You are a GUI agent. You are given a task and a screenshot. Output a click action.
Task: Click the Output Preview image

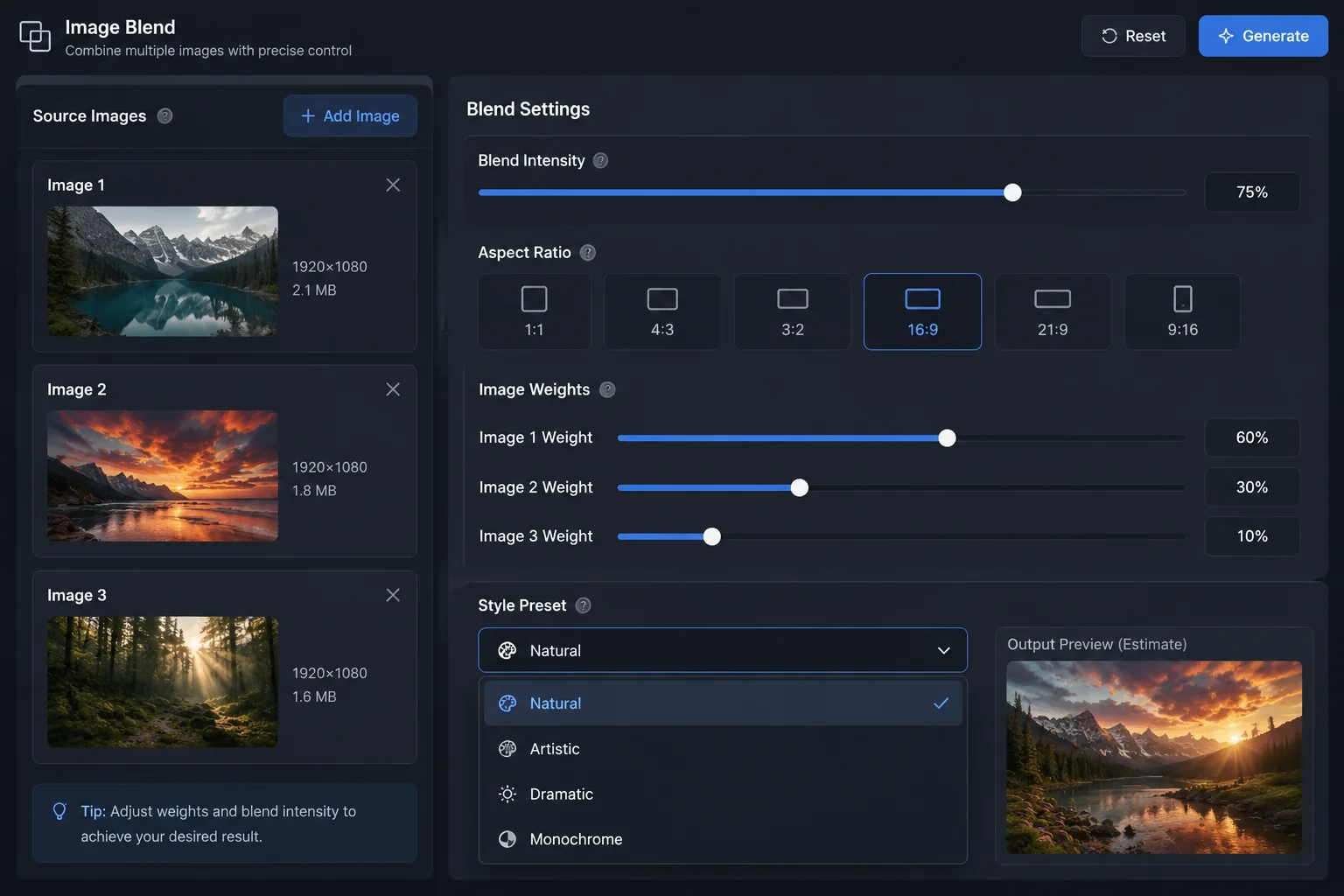click(x=1154, y=758)
